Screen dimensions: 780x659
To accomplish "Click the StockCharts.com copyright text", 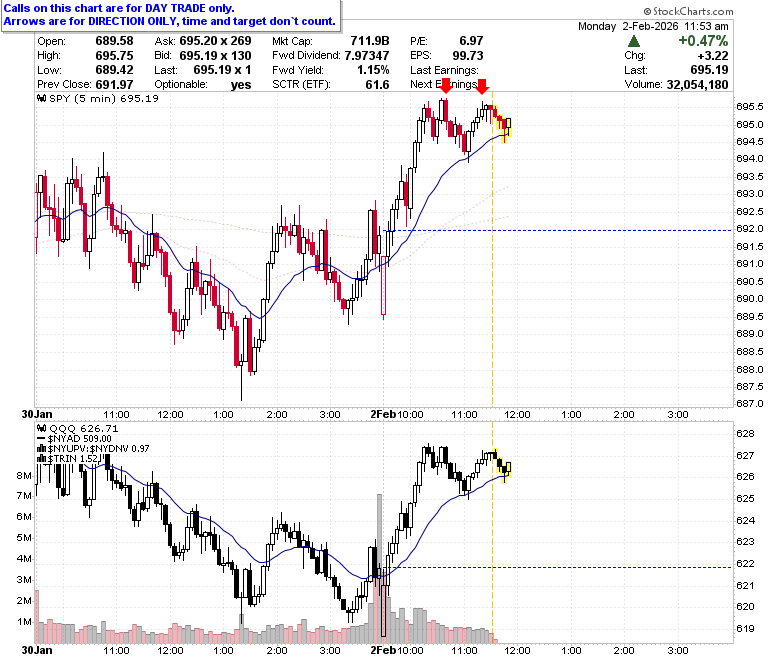I will pos(688,11).
